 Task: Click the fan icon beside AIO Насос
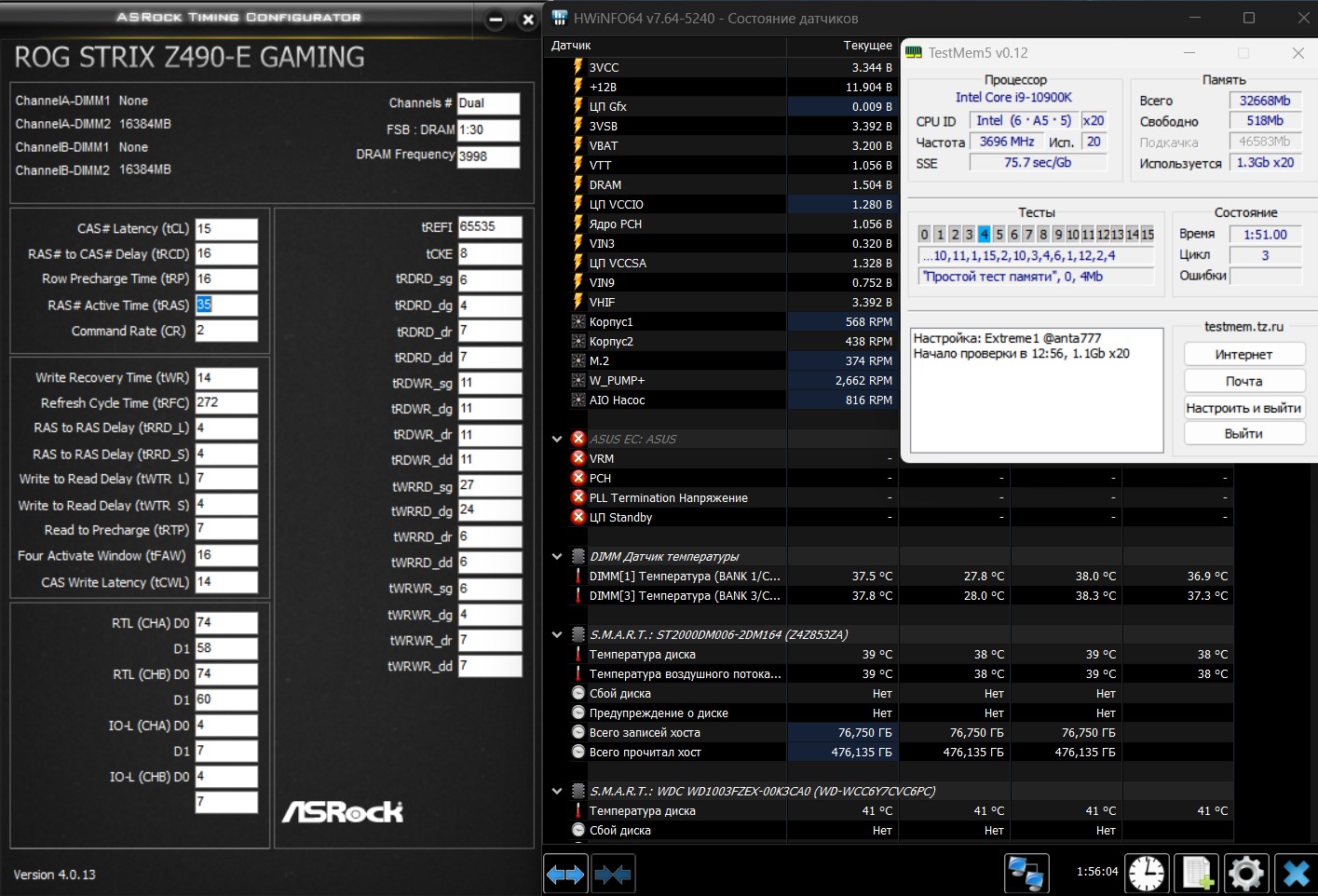pos(578,400)
